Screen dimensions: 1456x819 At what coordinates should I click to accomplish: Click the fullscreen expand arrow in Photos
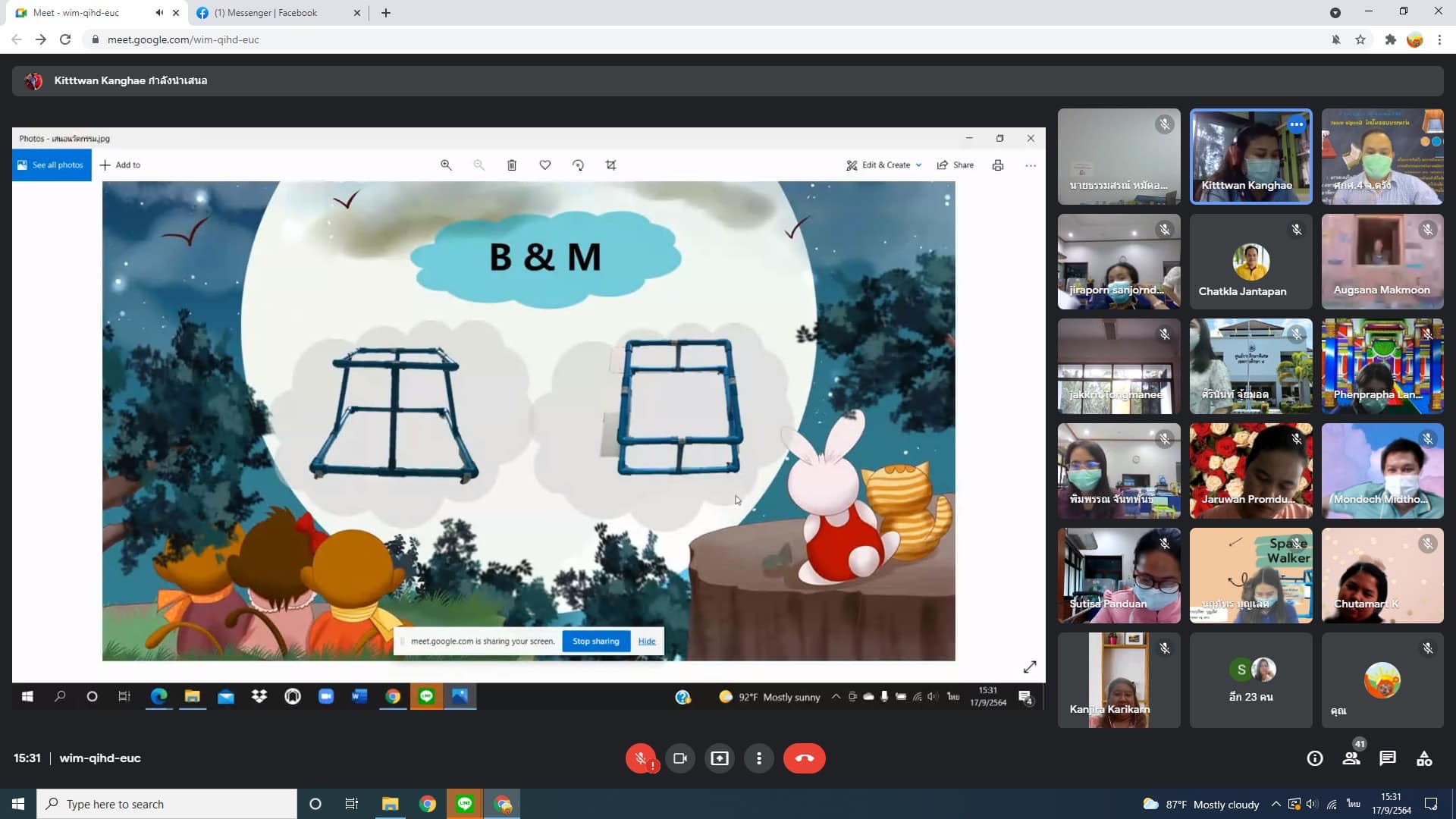tap(1030, 667)
